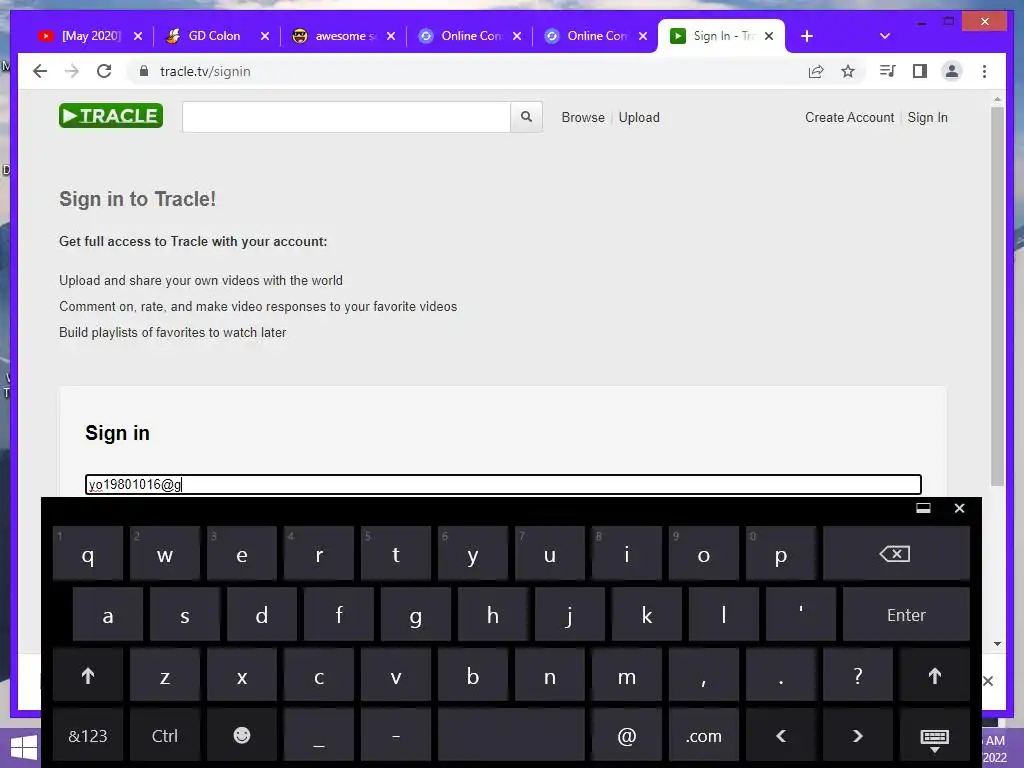The height and width of the screenshot is (768, 1024).
Task: Click the address bar URL
Action: (x=205, y=71)
